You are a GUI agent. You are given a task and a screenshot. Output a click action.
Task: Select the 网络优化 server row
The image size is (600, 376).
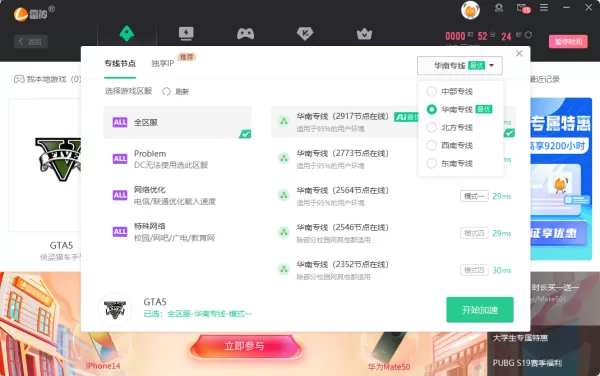[178, 195]
